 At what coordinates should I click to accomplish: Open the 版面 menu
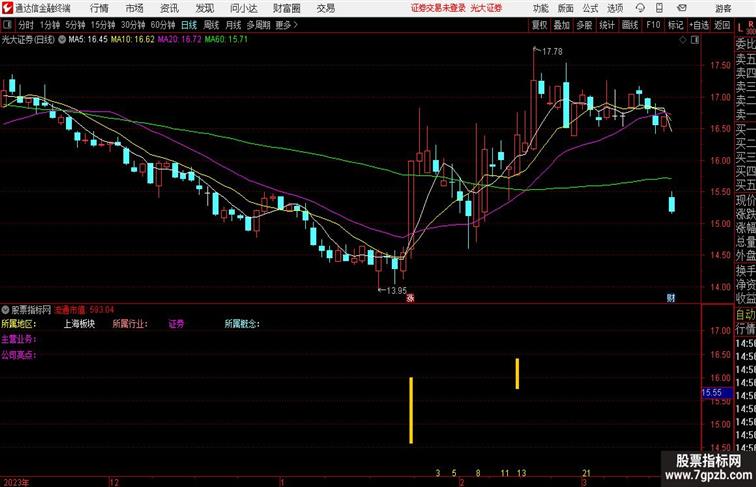coord(566,8)
